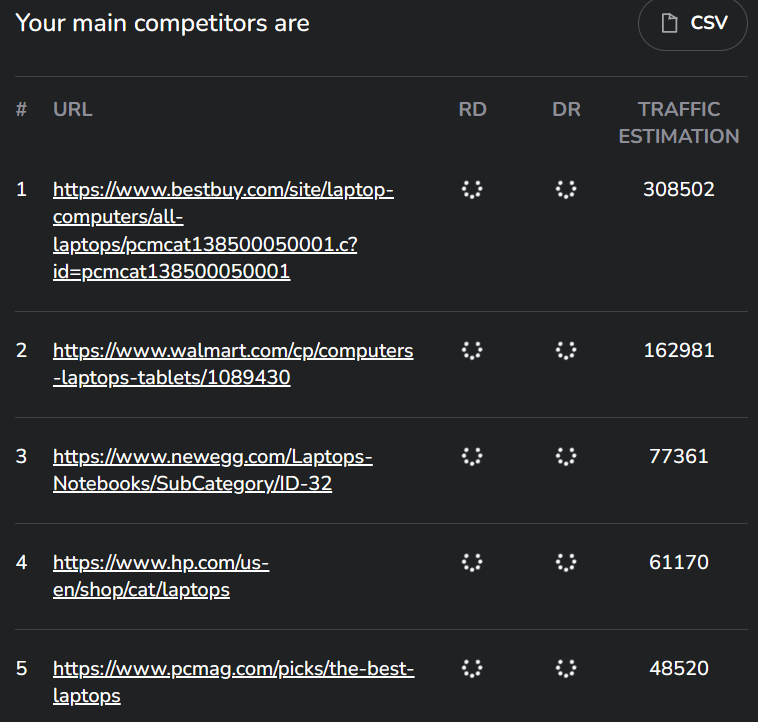Open the bestbuy.com all-laptops competitor link
The height and width of the screenshot is (722, 758).
point(223,231)
